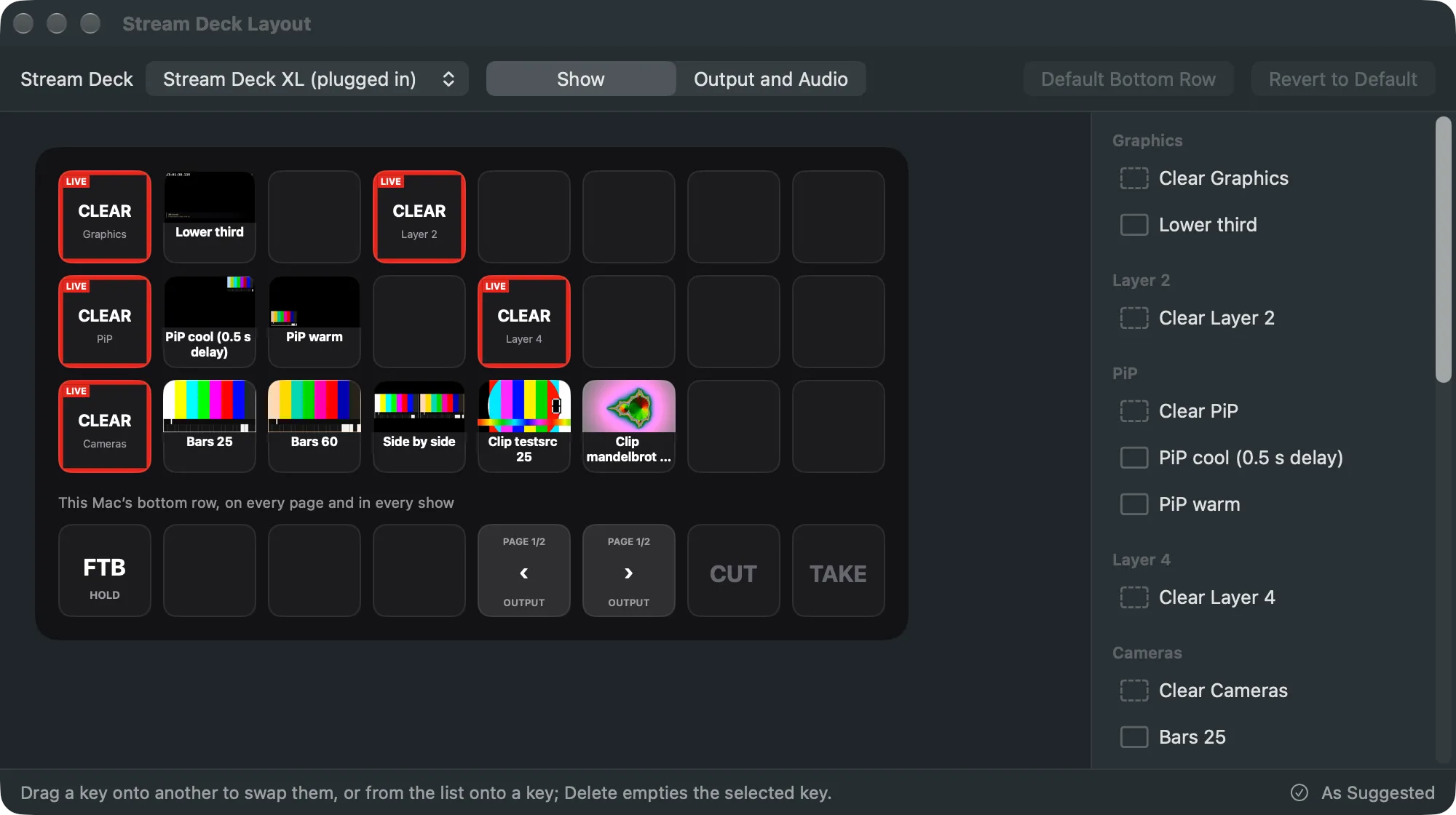
Task: Select the CUT key
Action: click(x=734, y=570)
